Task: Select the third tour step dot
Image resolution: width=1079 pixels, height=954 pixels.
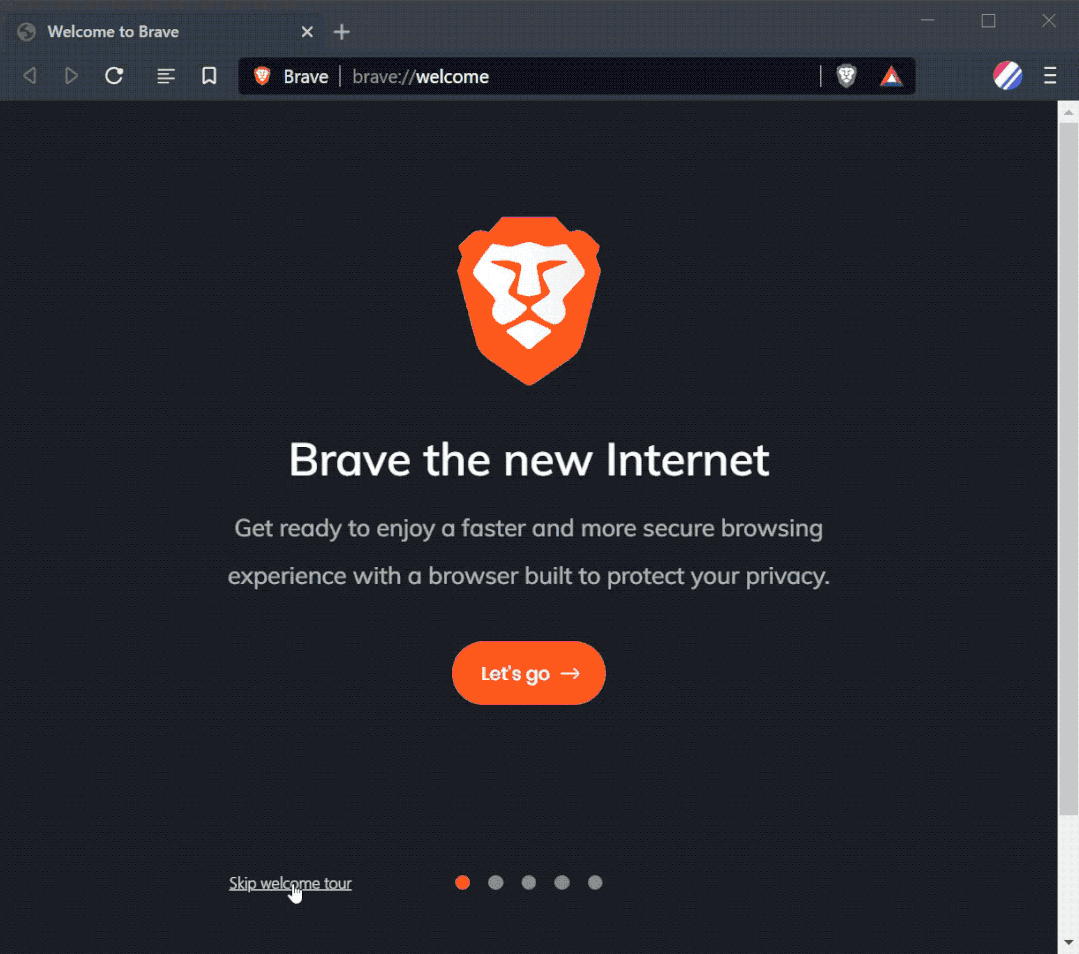Action: (528, 882)
